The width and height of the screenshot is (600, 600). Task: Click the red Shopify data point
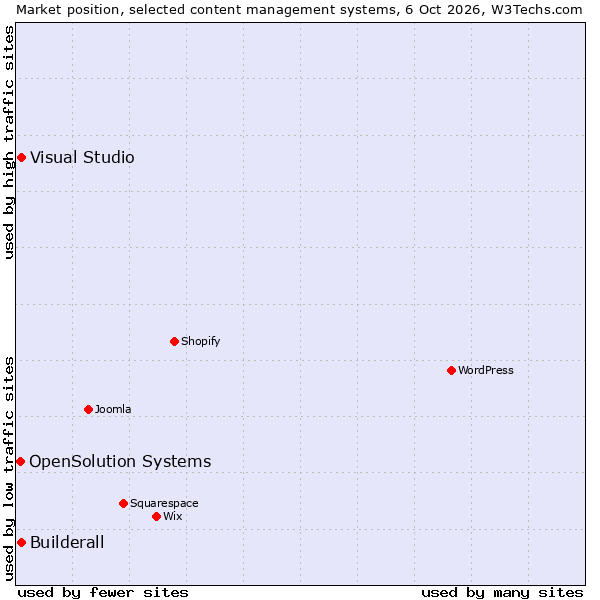tap(174, 341)
